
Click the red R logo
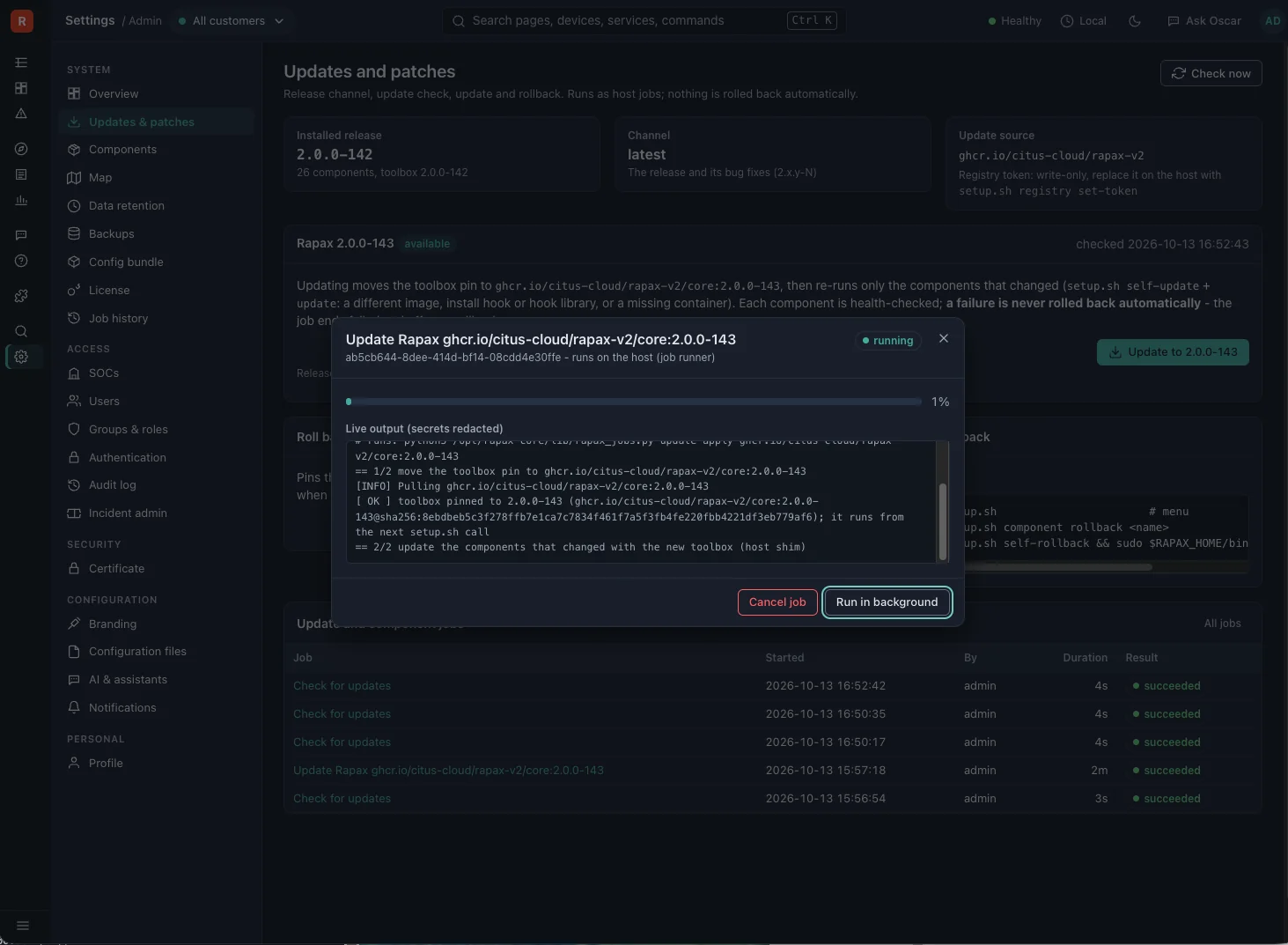pos(22,21)
